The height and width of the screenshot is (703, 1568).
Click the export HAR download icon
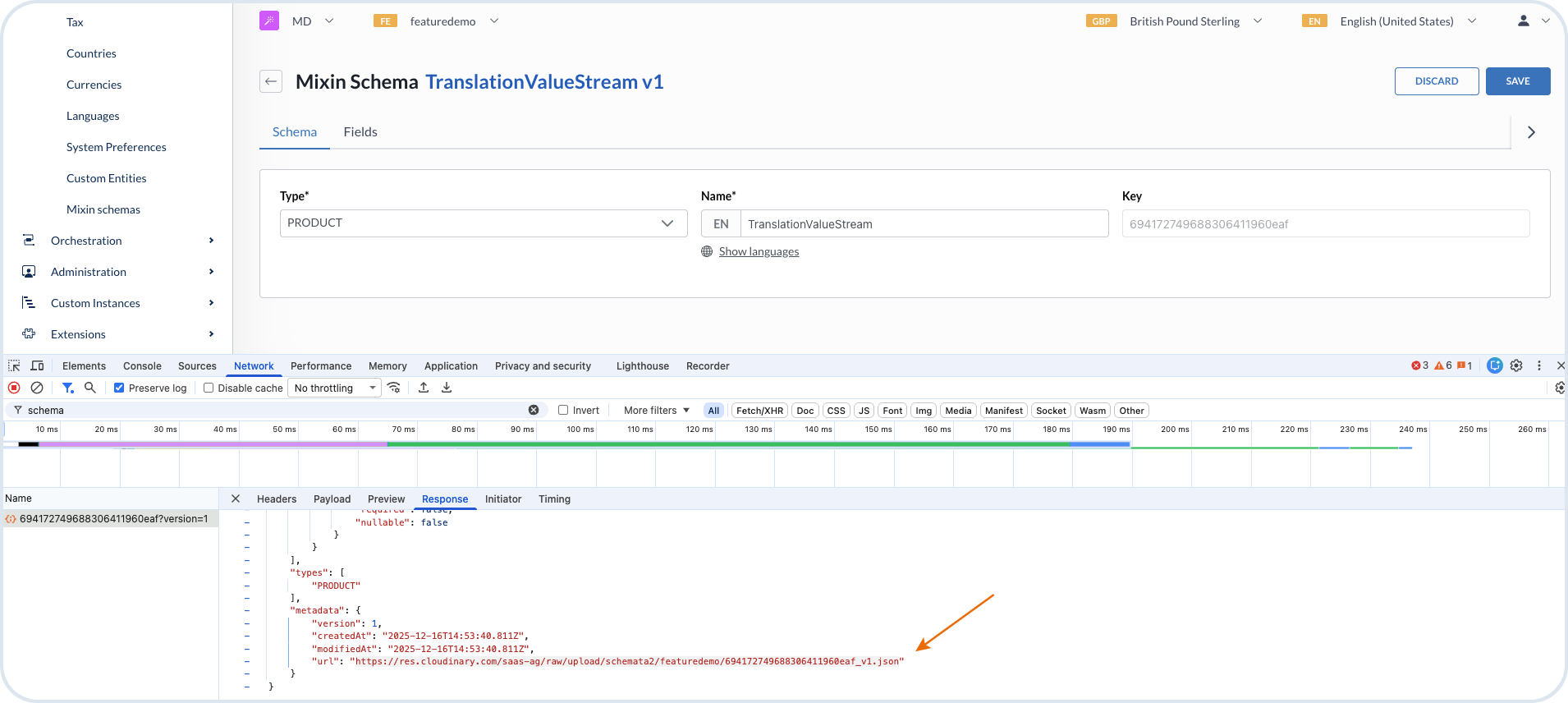[x=447, y=388]
